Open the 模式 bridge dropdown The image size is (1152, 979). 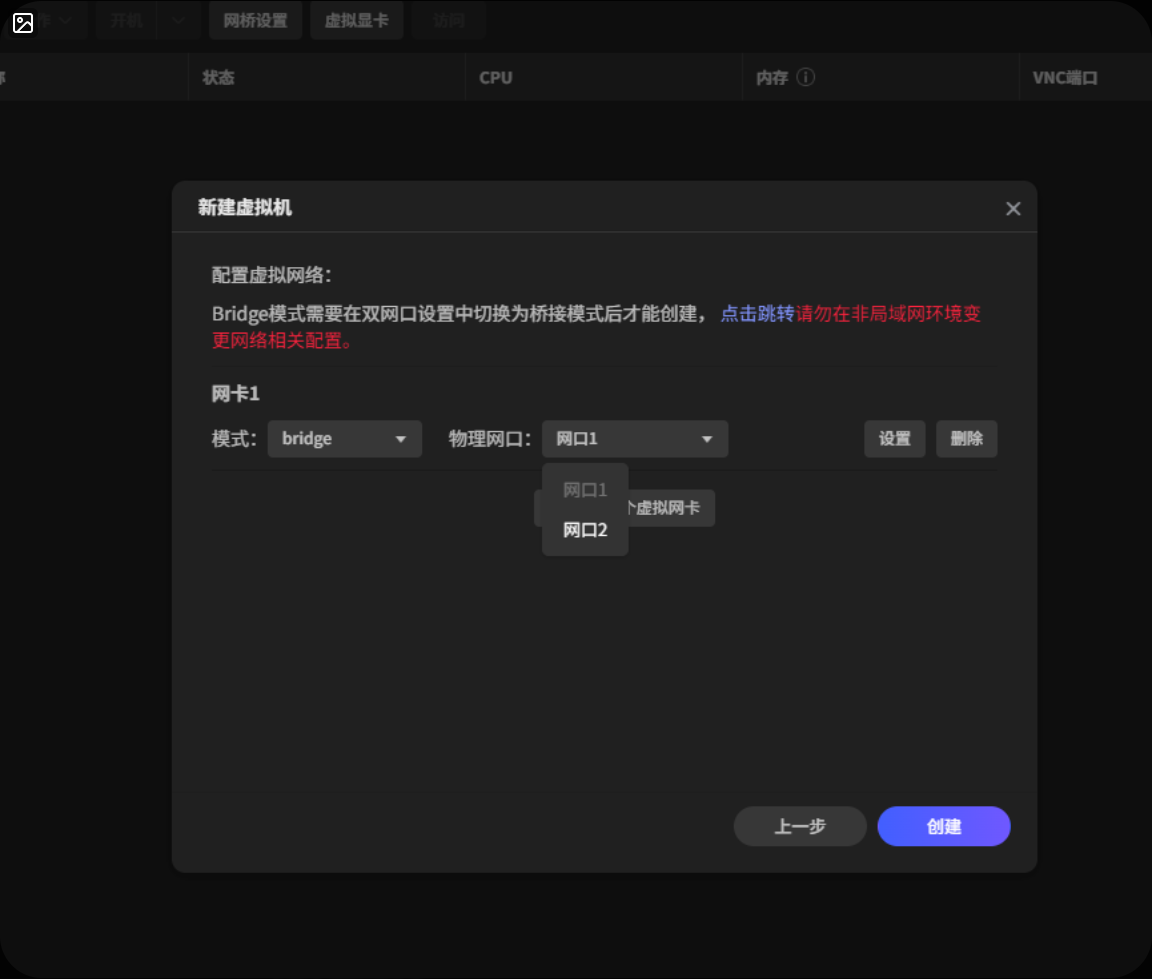tap(344, 439)
